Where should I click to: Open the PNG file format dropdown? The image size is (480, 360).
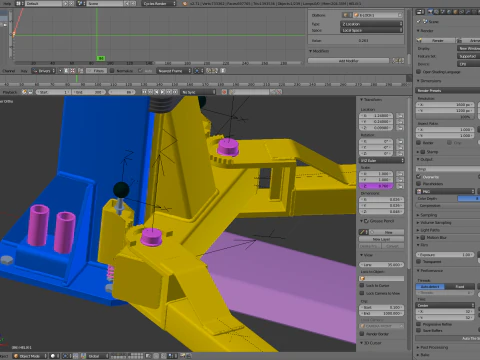point(445,191)
